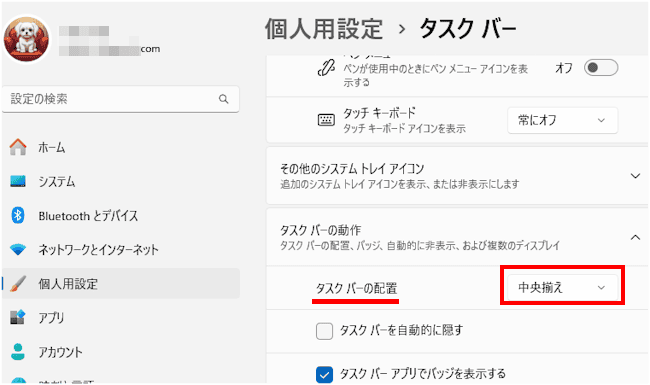The height and width of the screenshot is (385, 650).
Task: Open the 中央揃え alignment dropdown
Action: 563,287
